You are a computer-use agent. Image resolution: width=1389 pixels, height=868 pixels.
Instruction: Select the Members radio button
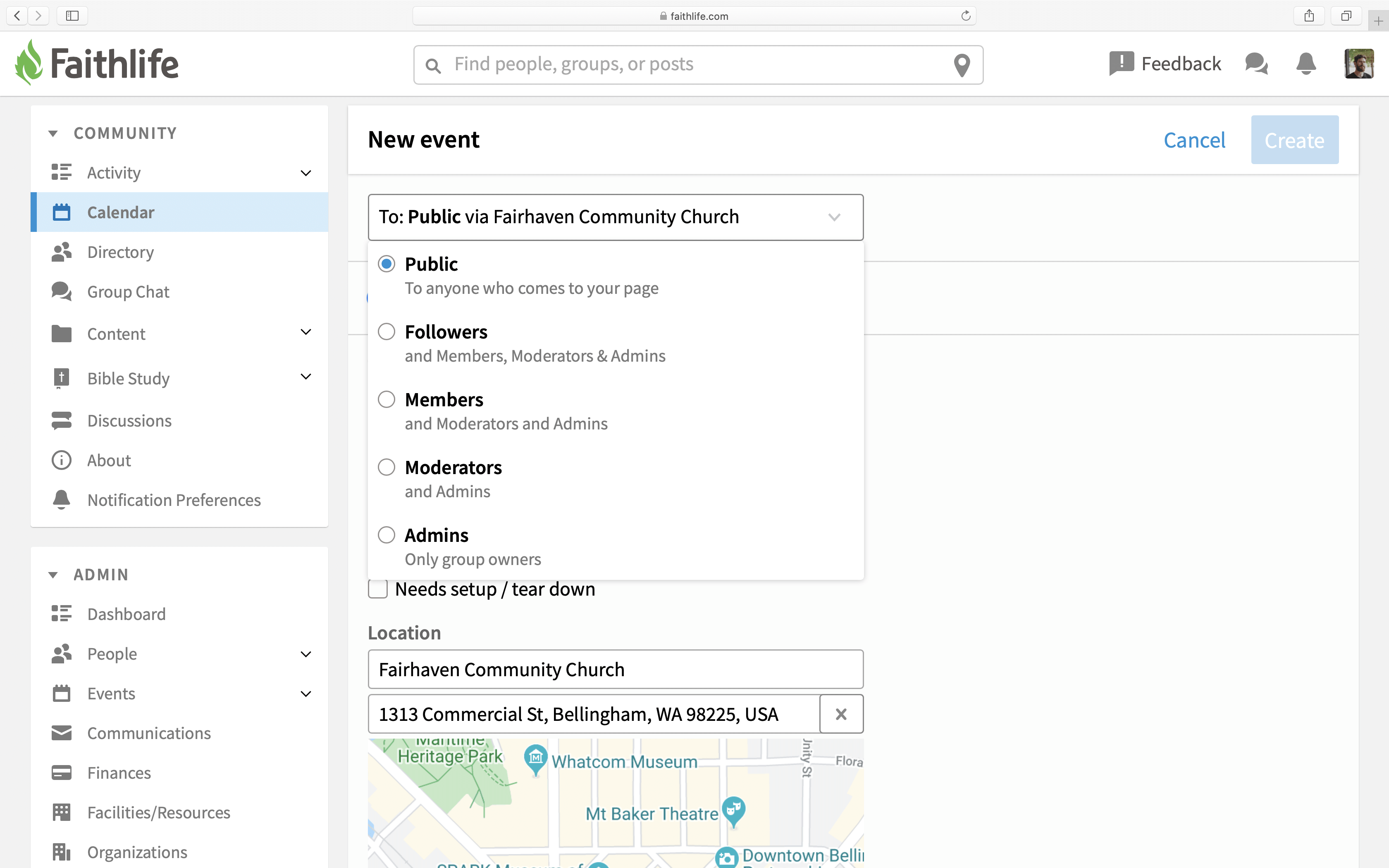(x=386, y=399)
